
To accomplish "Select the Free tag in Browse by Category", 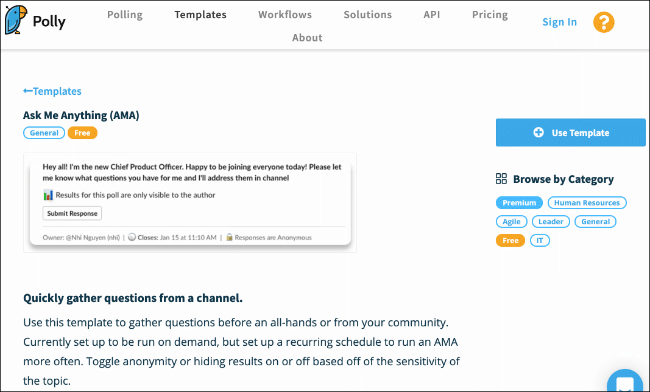I will pos(510,241).
